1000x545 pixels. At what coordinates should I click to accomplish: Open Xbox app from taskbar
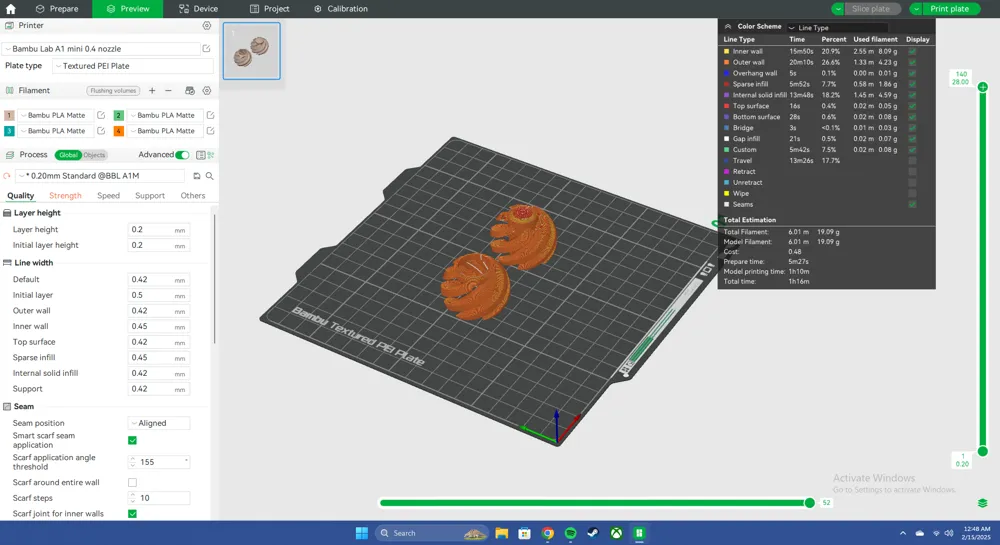tap(616, 533)
